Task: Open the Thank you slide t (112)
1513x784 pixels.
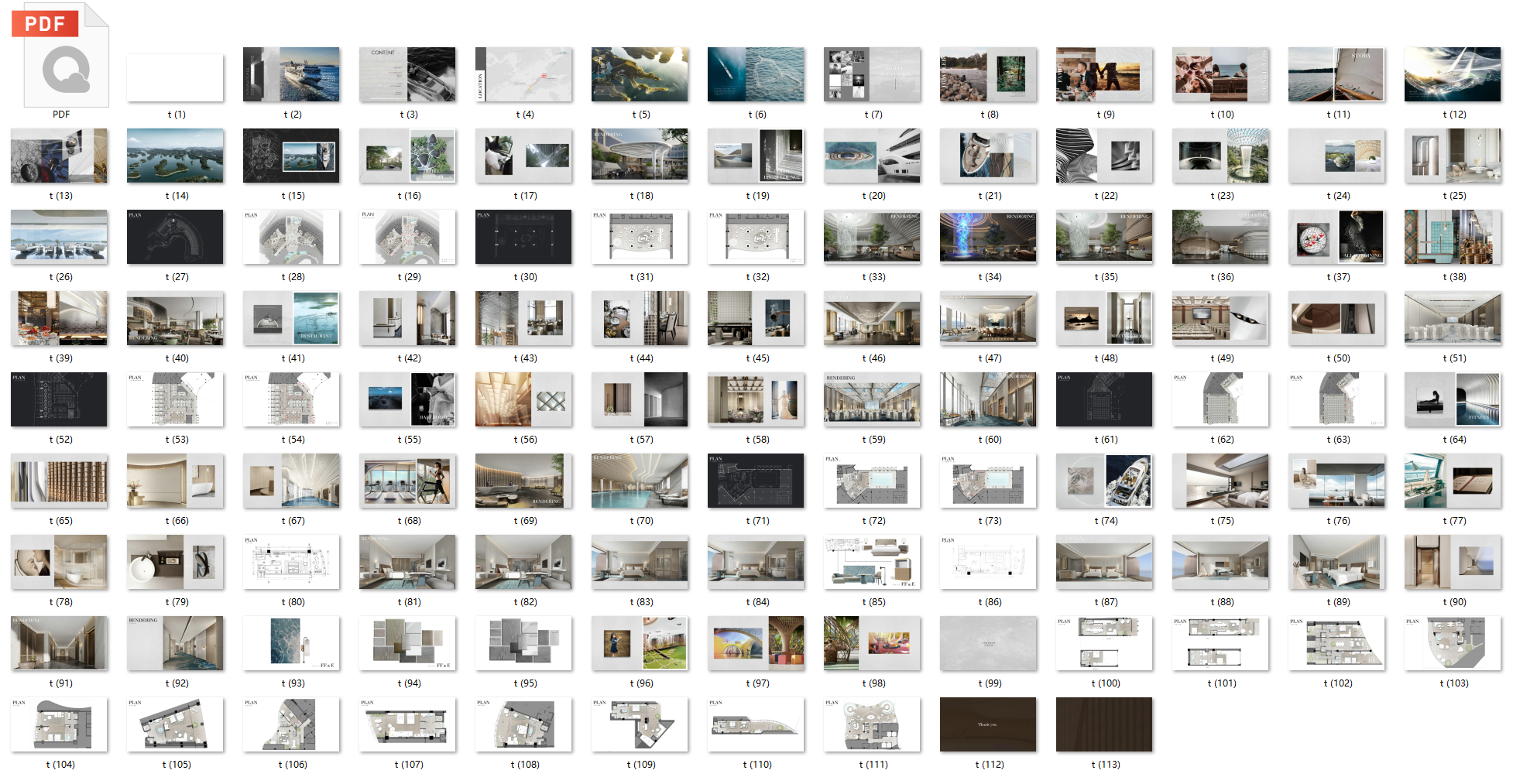Action: 988,724
